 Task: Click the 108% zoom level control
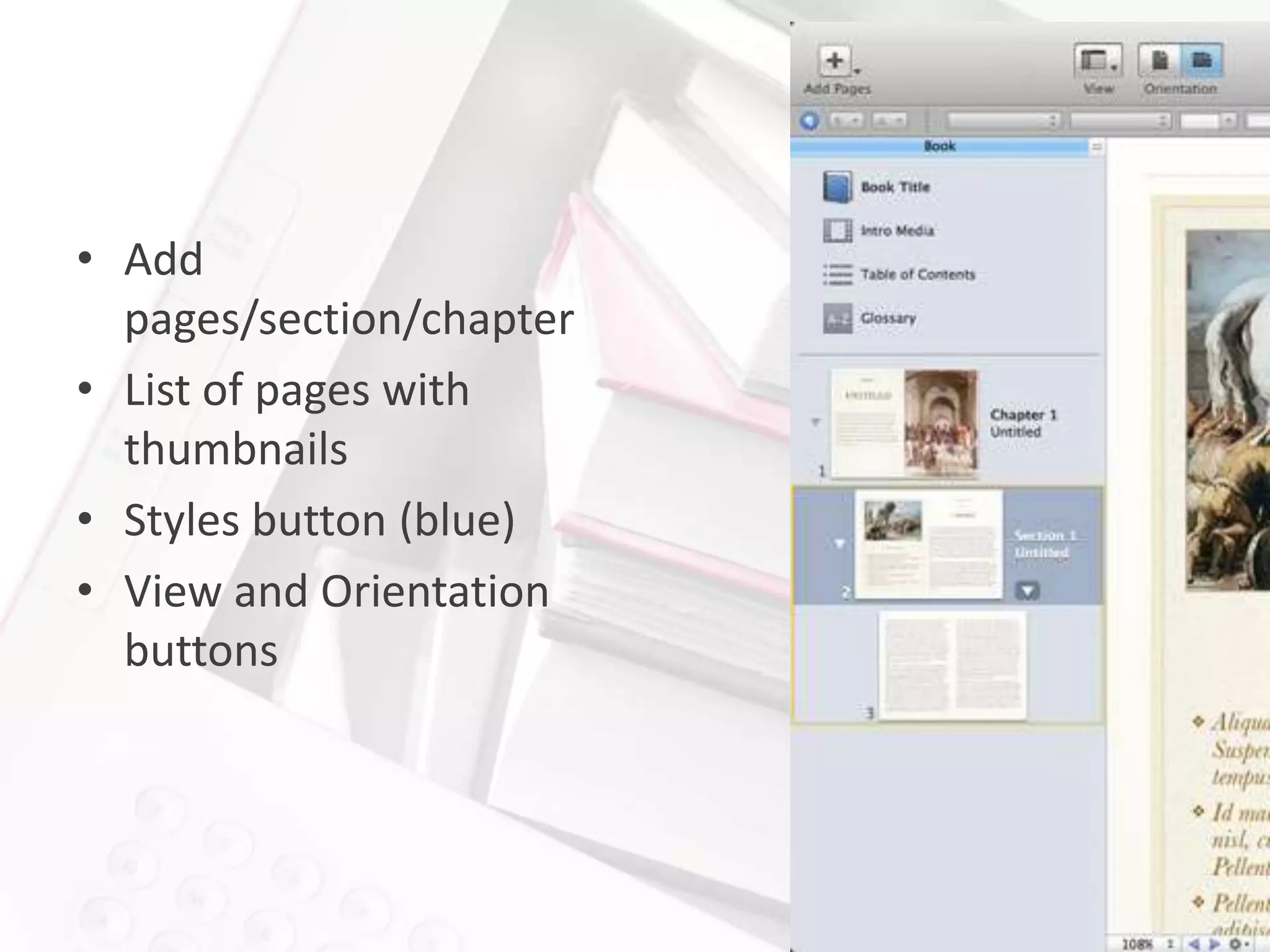point(1137,944)
